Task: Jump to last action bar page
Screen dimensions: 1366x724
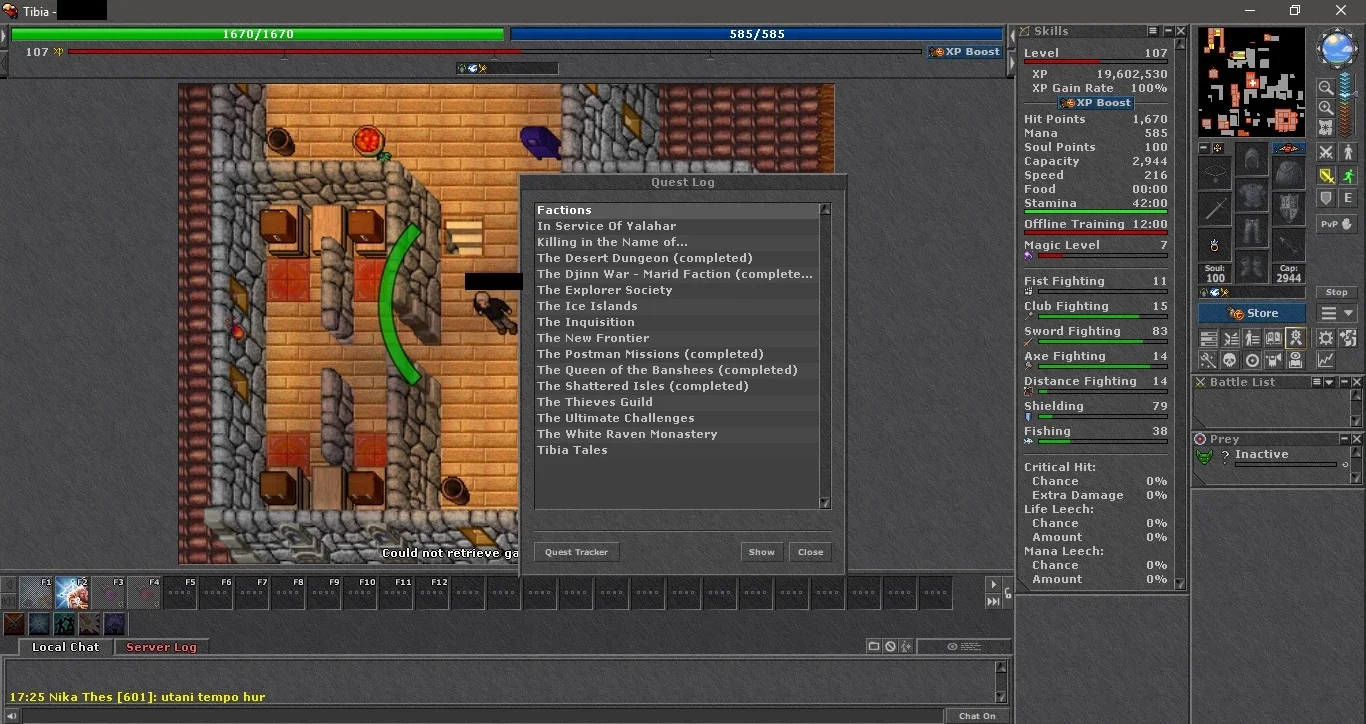Action: (993, 601)
